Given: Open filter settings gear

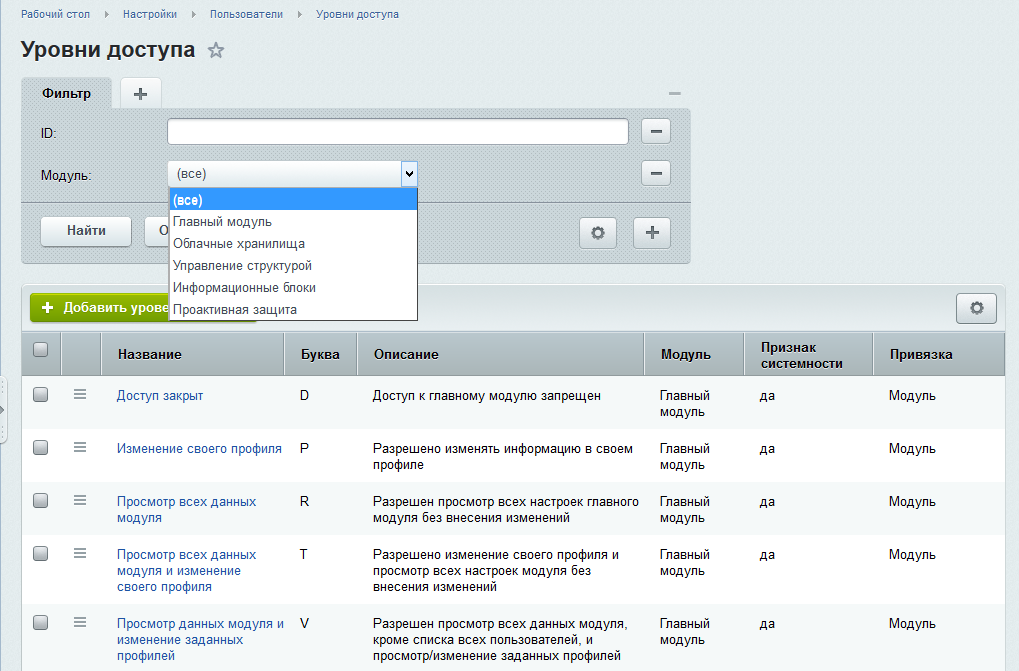Looking at the screenshot, I should [598, 233].
